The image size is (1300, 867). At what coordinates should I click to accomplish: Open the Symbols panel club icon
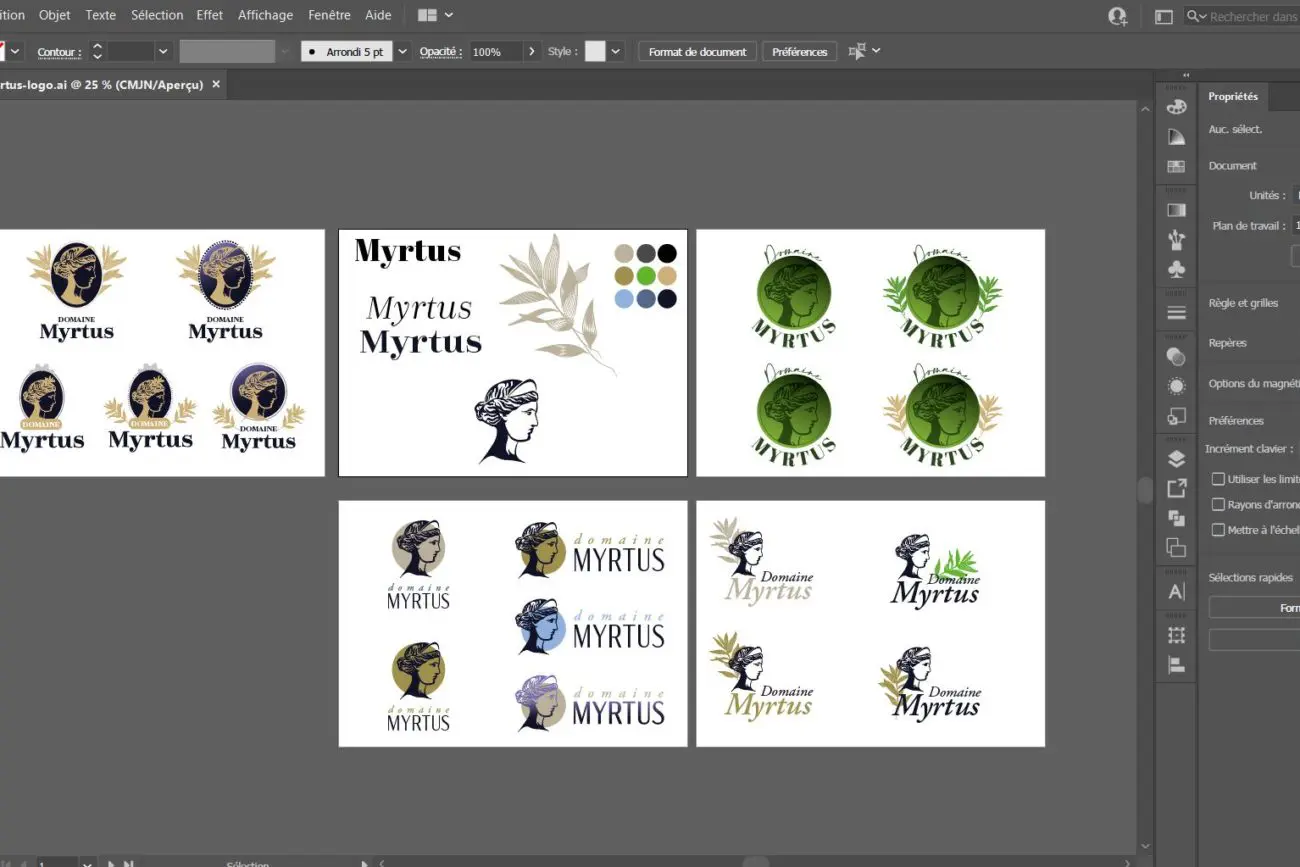click(x=1176, y=270)
